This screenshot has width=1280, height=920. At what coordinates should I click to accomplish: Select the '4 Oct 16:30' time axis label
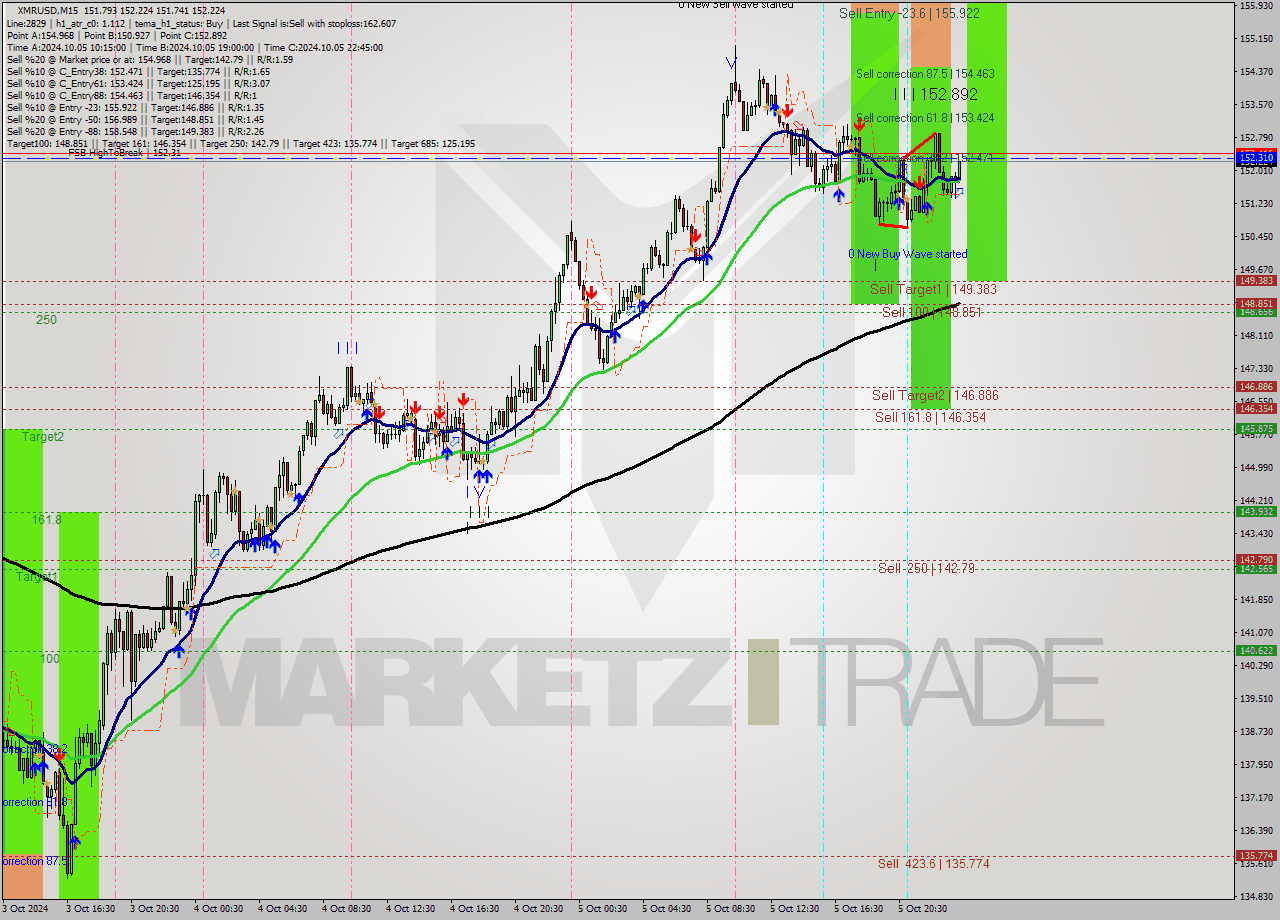(476, 909)
